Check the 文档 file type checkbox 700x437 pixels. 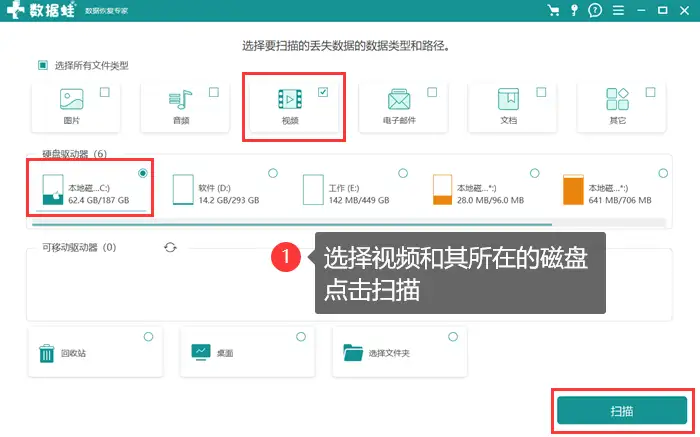[x=541, y=92]
